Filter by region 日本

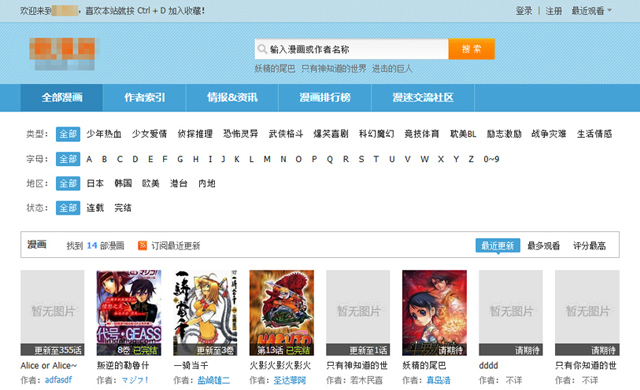tap(95, 184)
